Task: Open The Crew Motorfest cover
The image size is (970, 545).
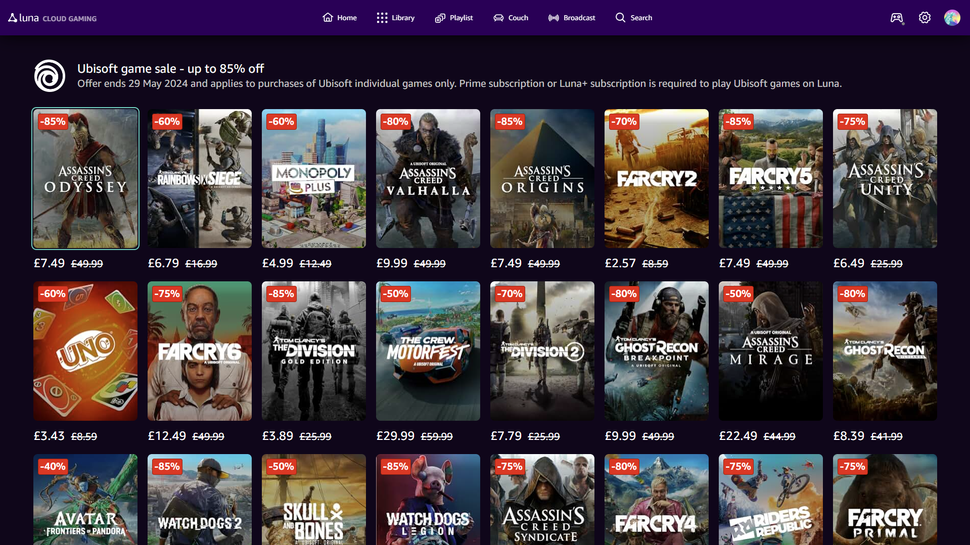Action: tap(428, 351)
